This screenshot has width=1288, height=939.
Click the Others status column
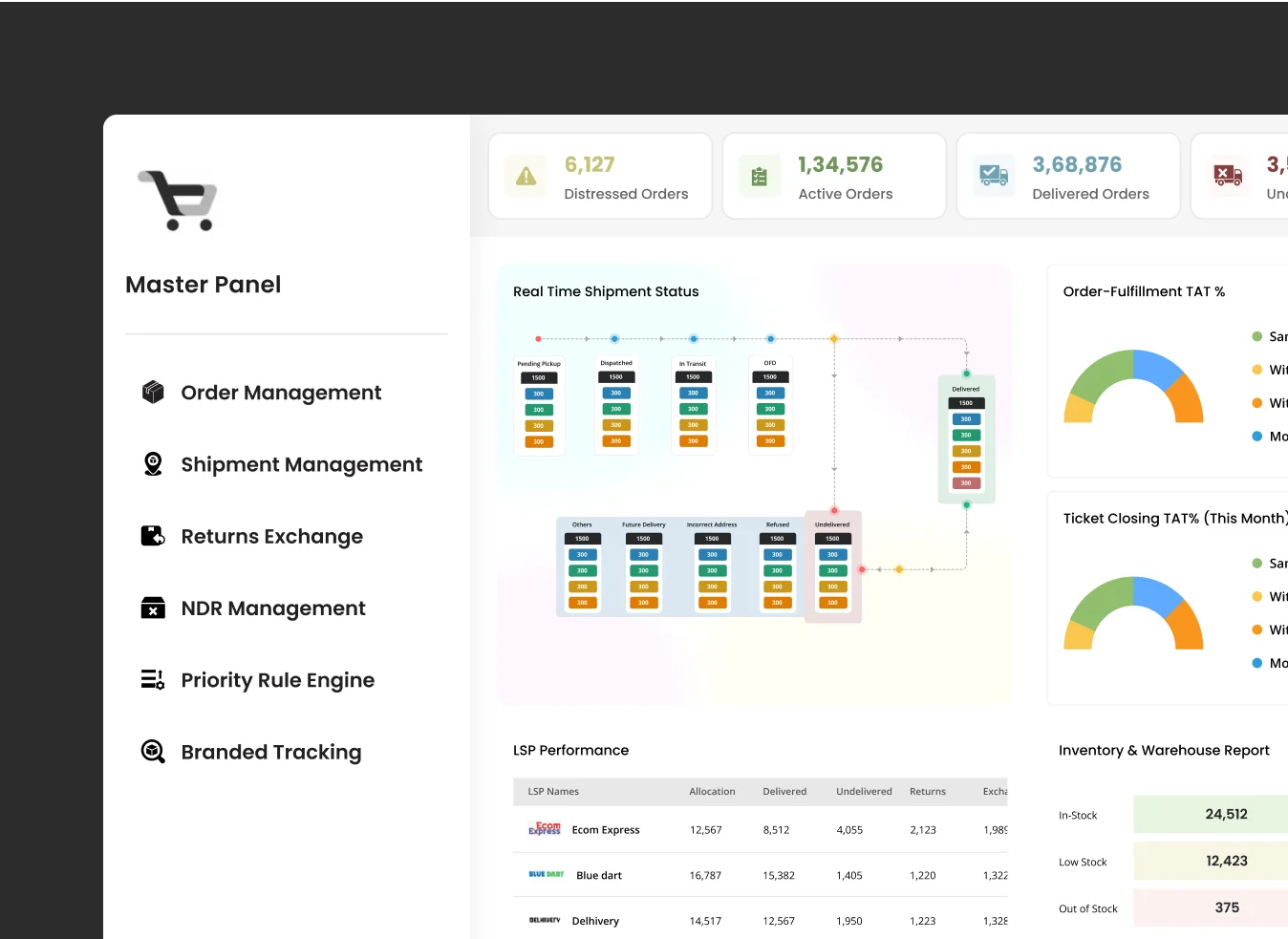click(x=582, y=566)
